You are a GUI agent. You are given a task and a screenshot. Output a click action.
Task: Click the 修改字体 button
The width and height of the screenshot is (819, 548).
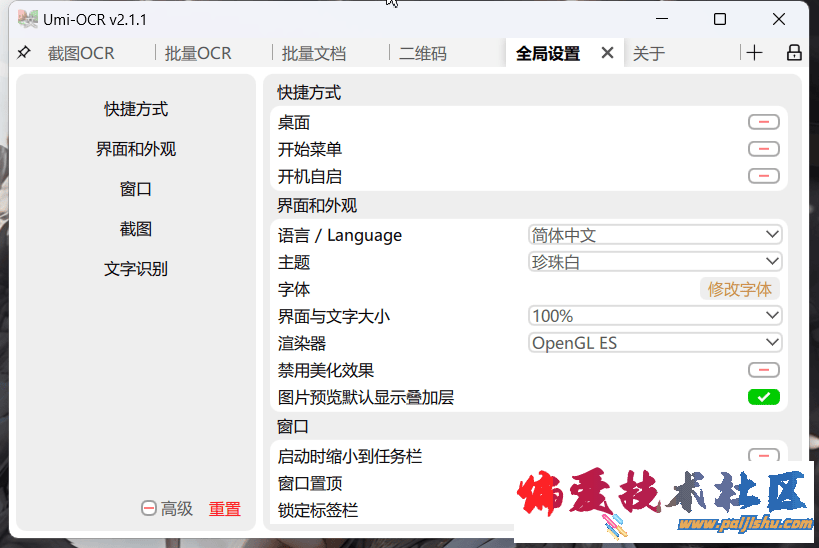coord(739,289)
